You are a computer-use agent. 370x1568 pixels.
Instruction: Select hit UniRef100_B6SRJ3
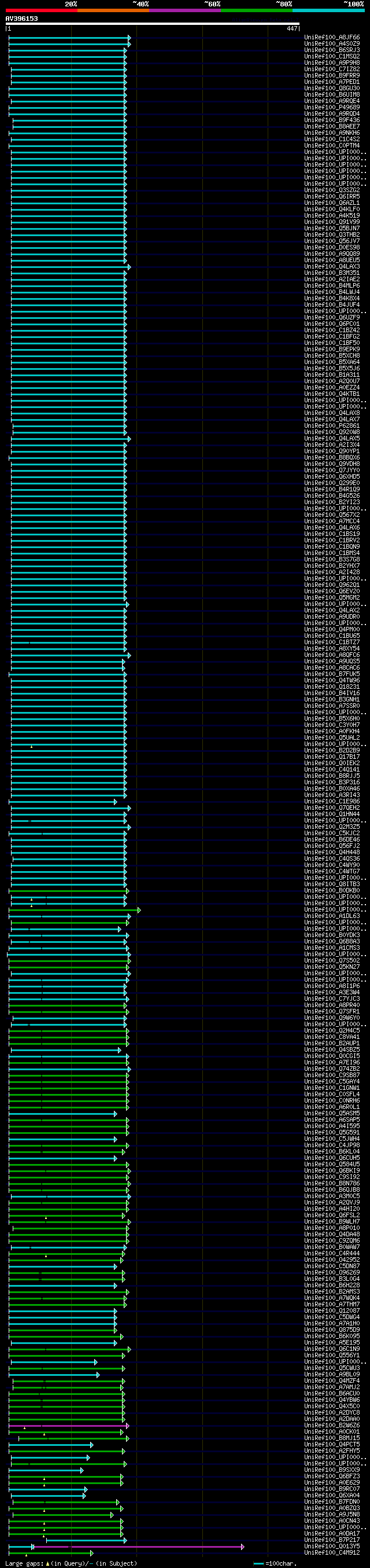point(332,50)
